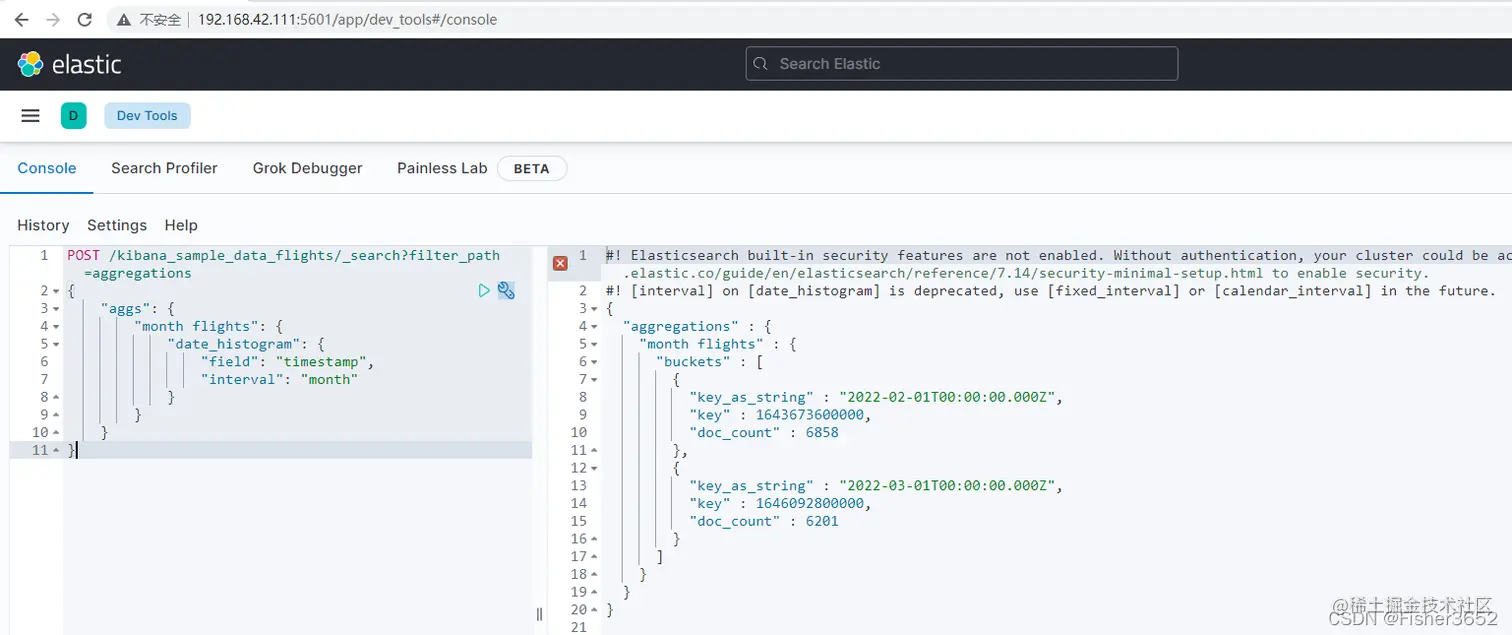Open console Settings
Screen dimensions: 1512x635
[x=117, y=225]
